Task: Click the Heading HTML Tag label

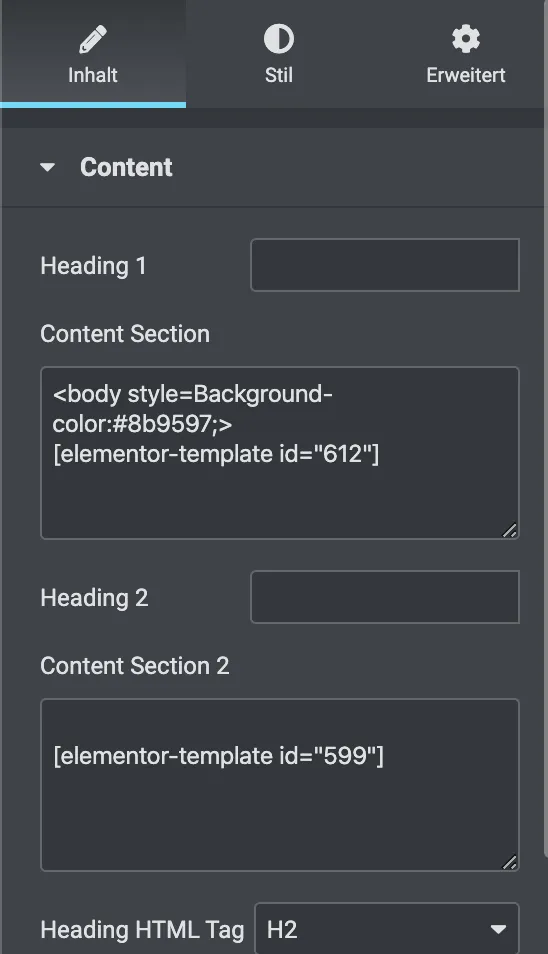Action: click(142, 930)
